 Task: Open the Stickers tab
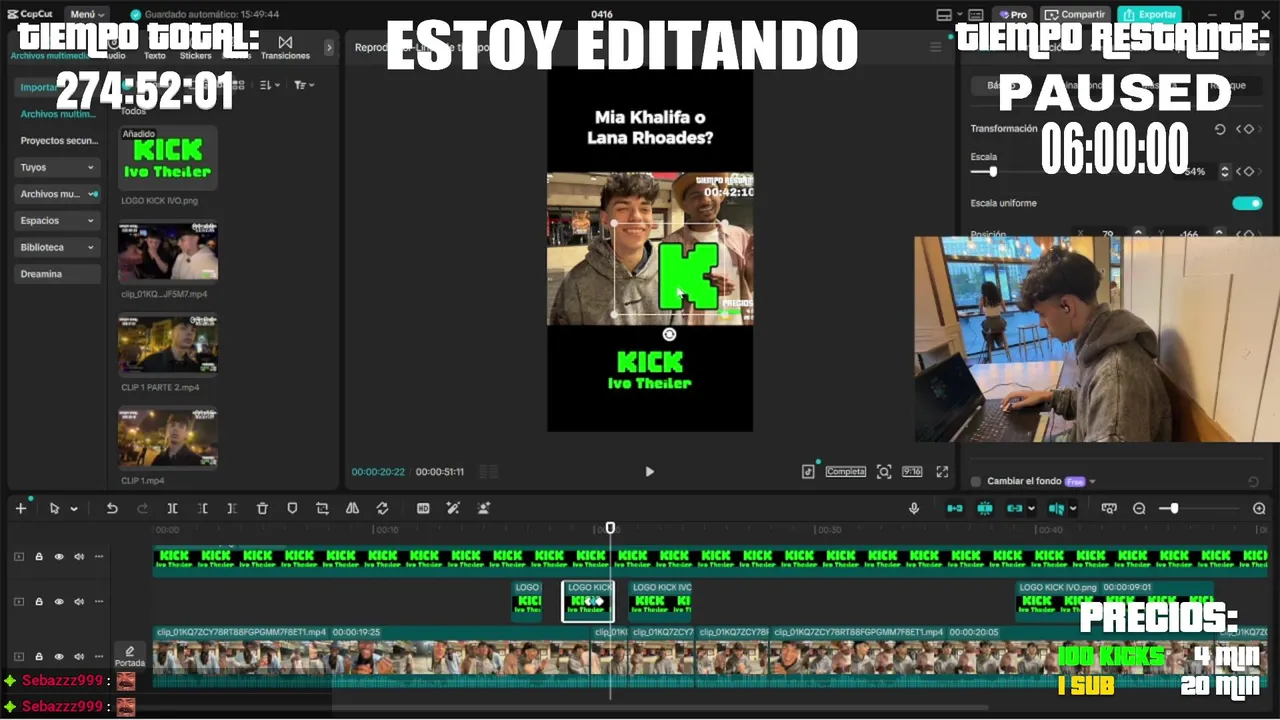[x=195, y=48]
